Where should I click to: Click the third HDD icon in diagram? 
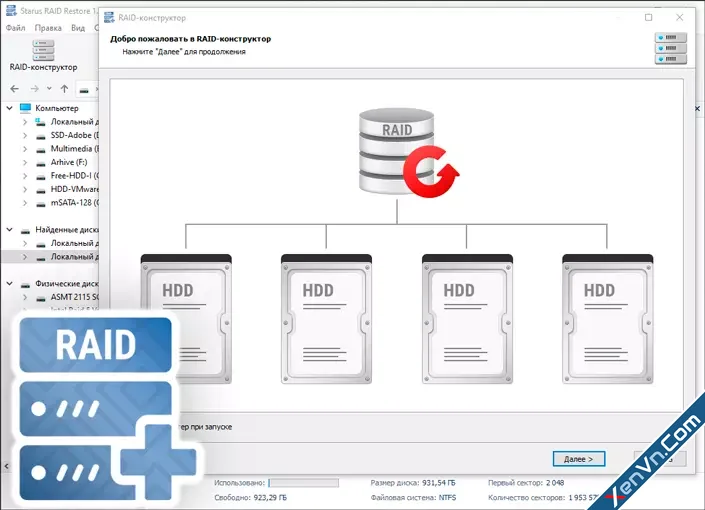(467, 318)
